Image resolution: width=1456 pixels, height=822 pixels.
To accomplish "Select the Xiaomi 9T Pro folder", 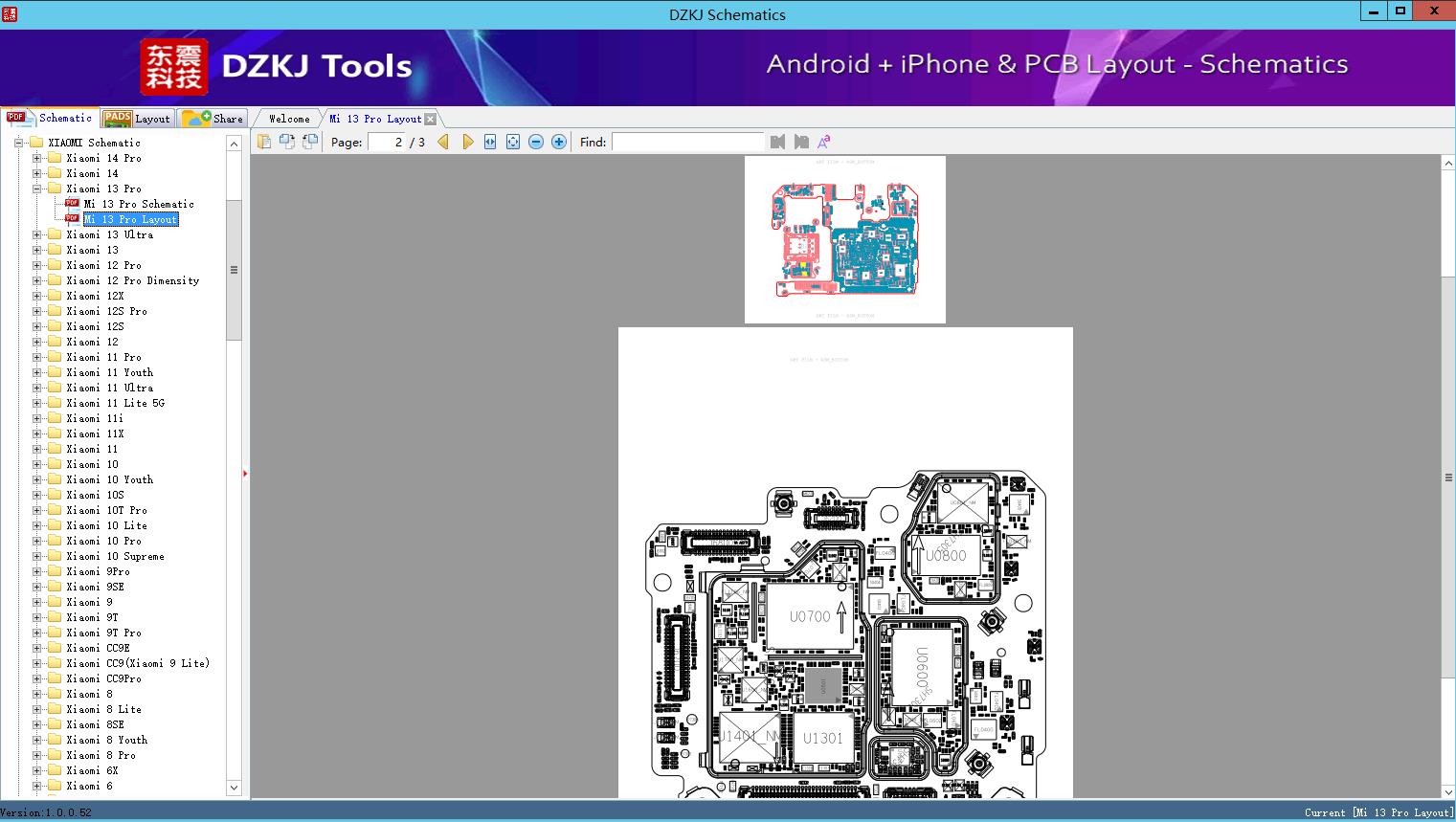I will click(103, 633).
